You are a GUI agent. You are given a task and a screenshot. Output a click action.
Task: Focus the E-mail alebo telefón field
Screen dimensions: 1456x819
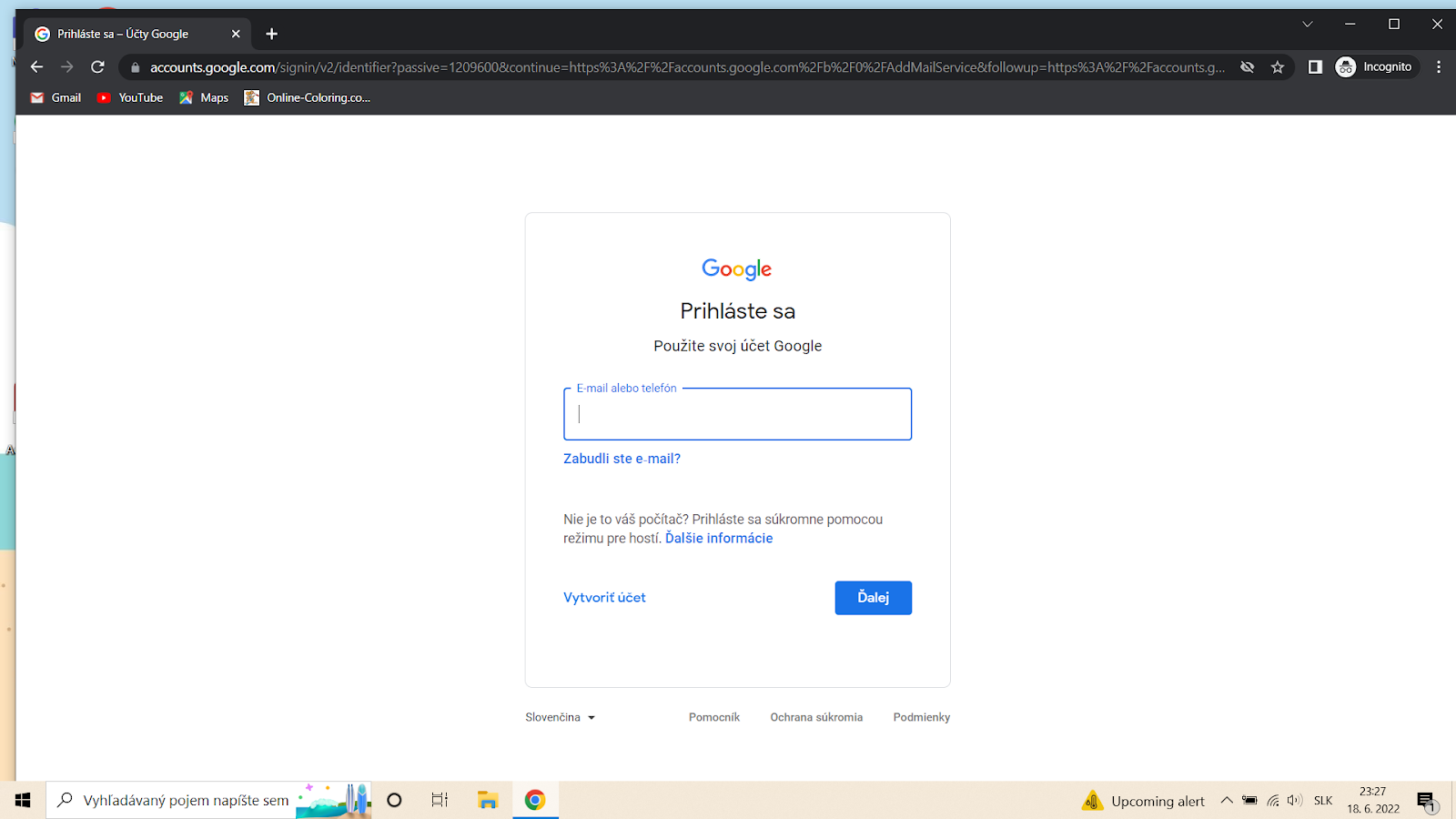tap(737, 414)
